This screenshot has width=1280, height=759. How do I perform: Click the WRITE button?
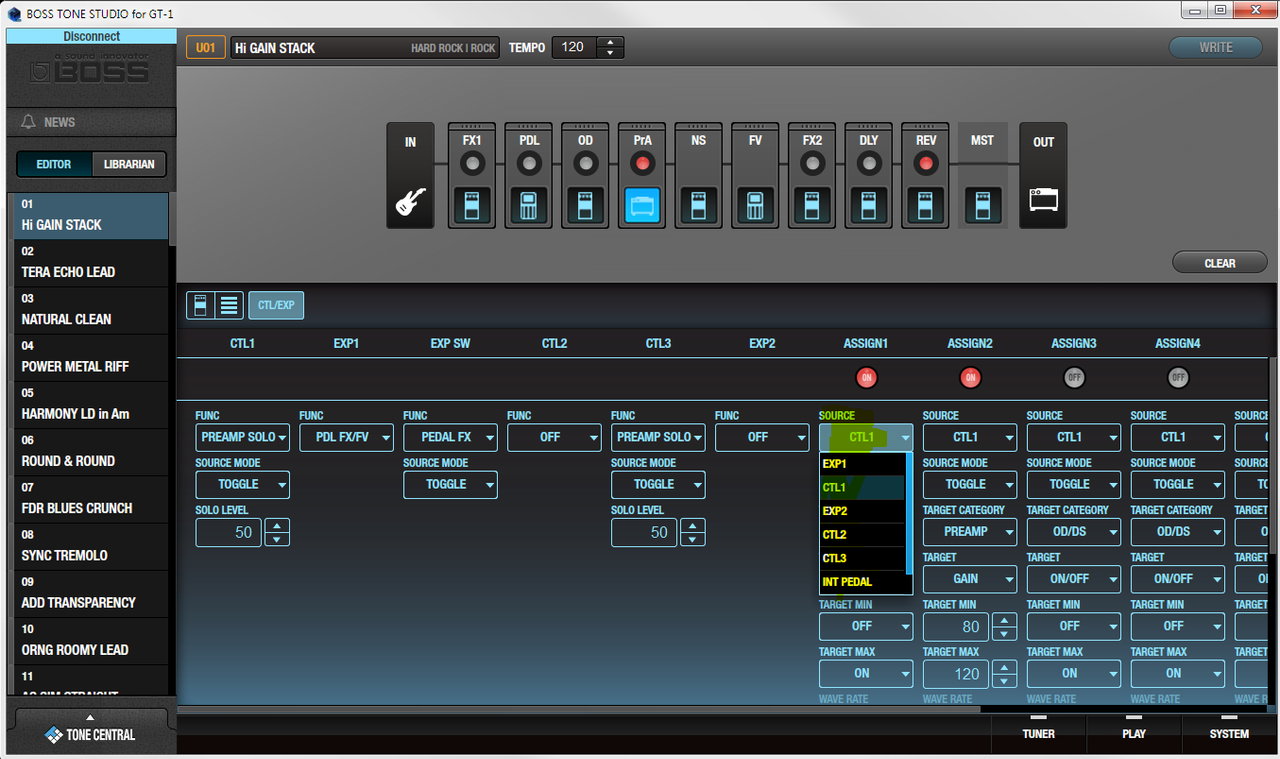coord(1216,47)
